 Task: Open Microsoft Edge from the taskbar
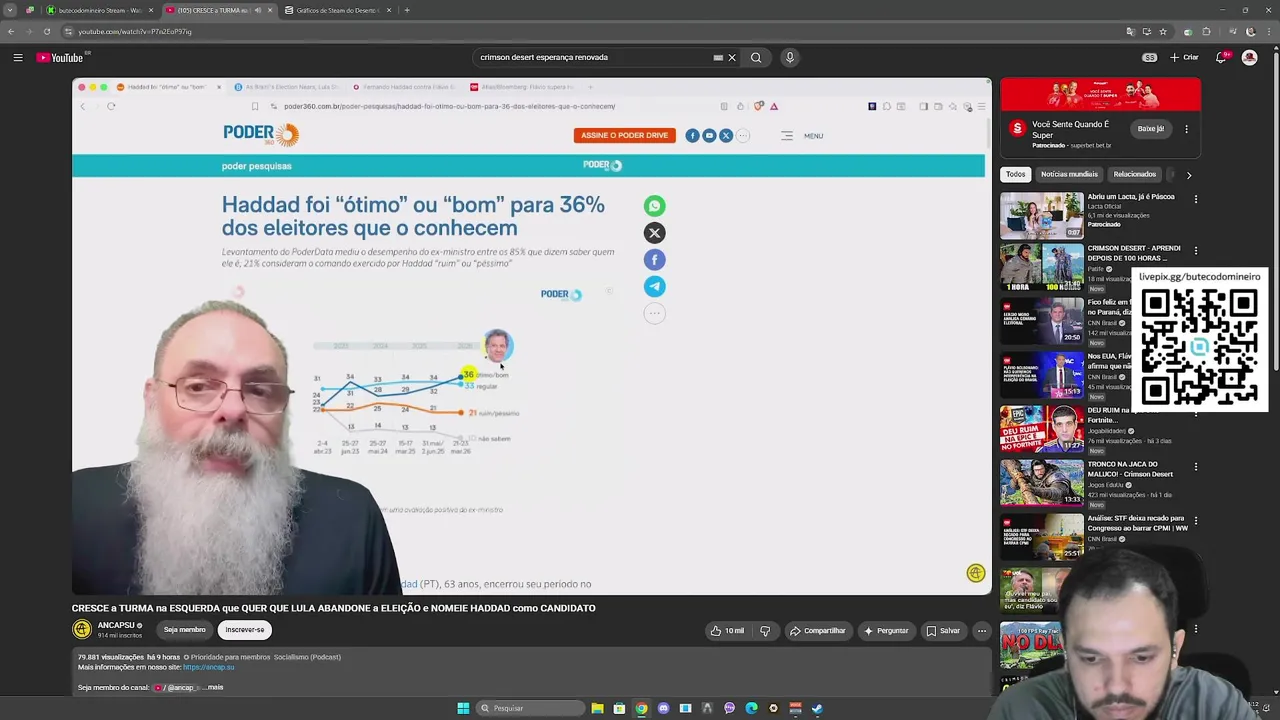(751, 708)
